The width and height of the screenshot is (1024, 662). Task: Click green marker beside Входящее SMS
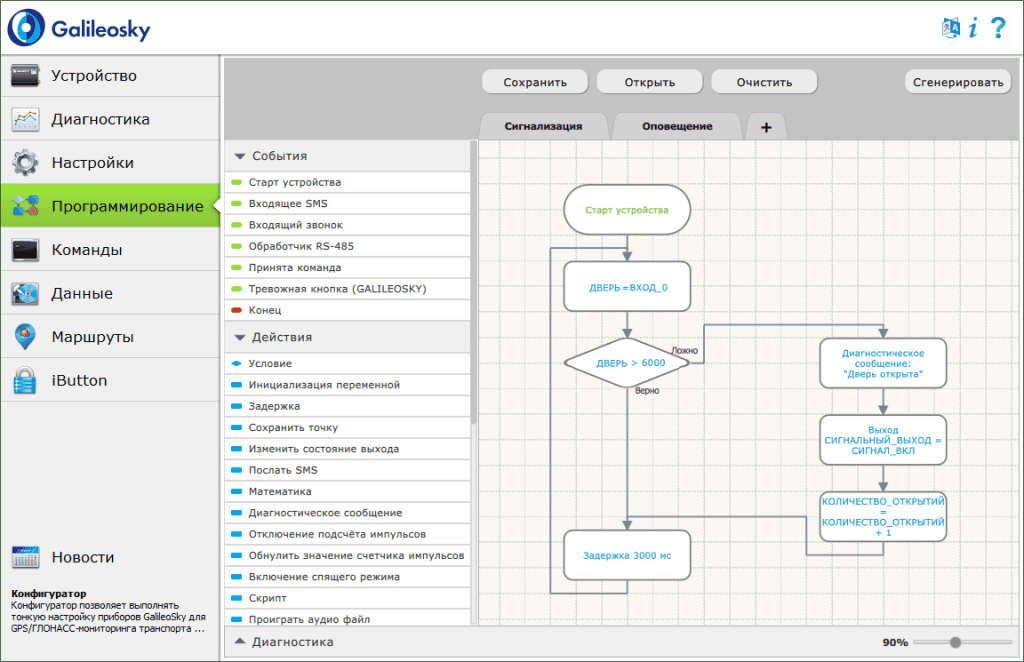(236, 204)
